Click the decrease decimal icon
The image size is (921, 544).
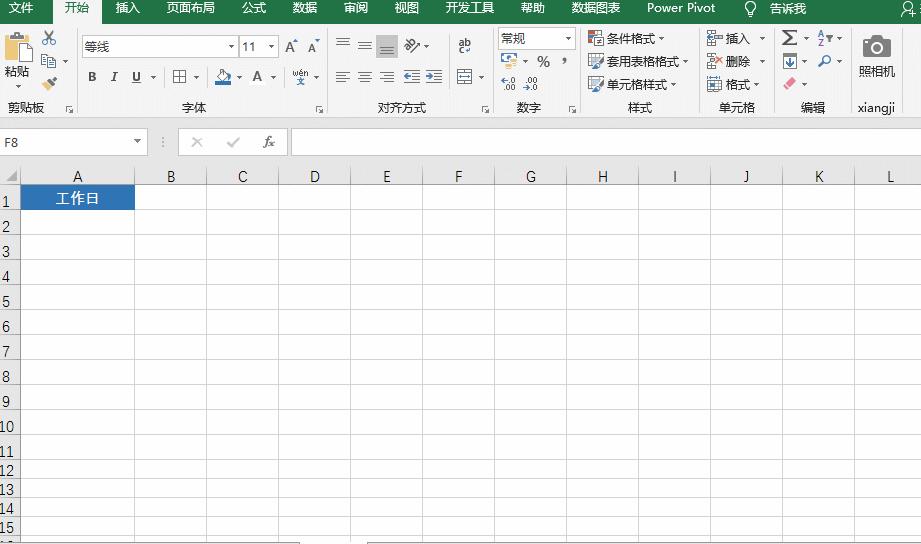pyautogui.click(x=530, y=84)
